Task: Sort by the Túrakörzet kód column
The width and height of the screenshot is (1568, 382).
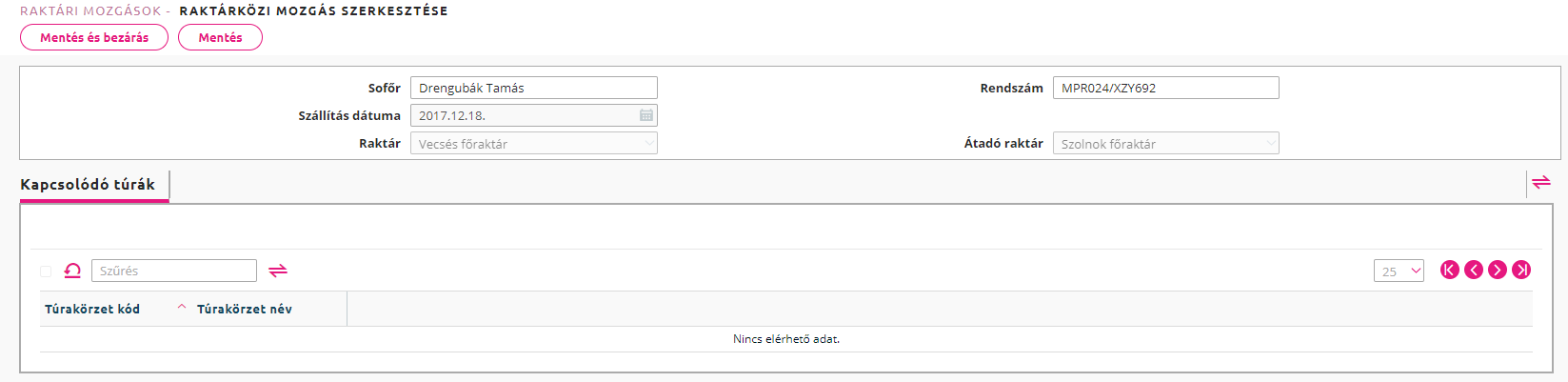Action: tap(92, 309)
